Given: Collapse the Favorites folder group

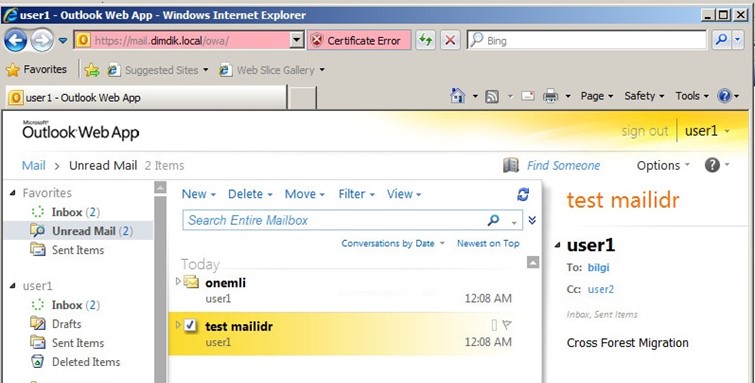Looking at the screenshot, I should 13,193.
